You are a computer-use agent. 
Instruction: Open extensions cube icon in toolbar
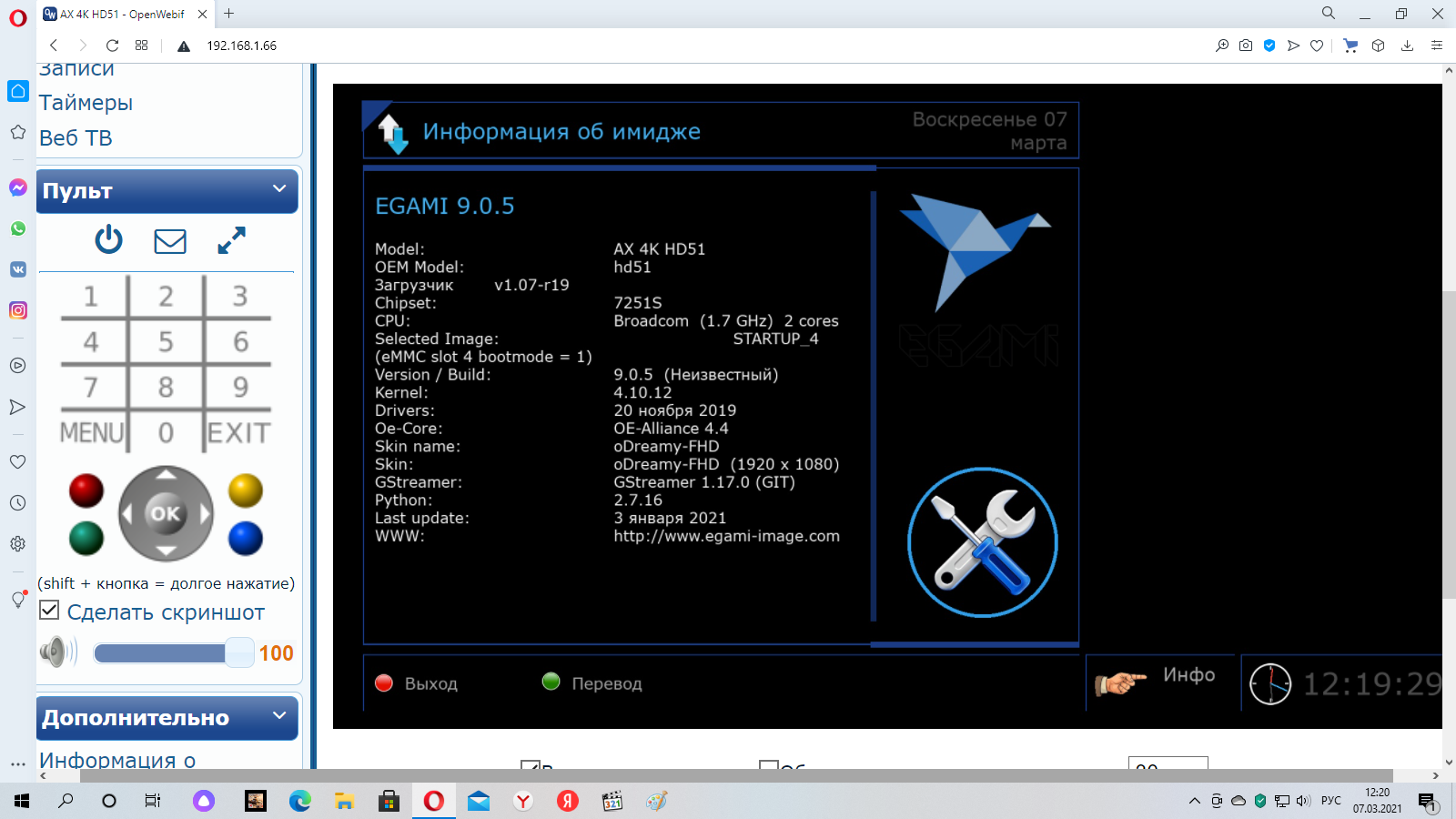pos(1379,45)
